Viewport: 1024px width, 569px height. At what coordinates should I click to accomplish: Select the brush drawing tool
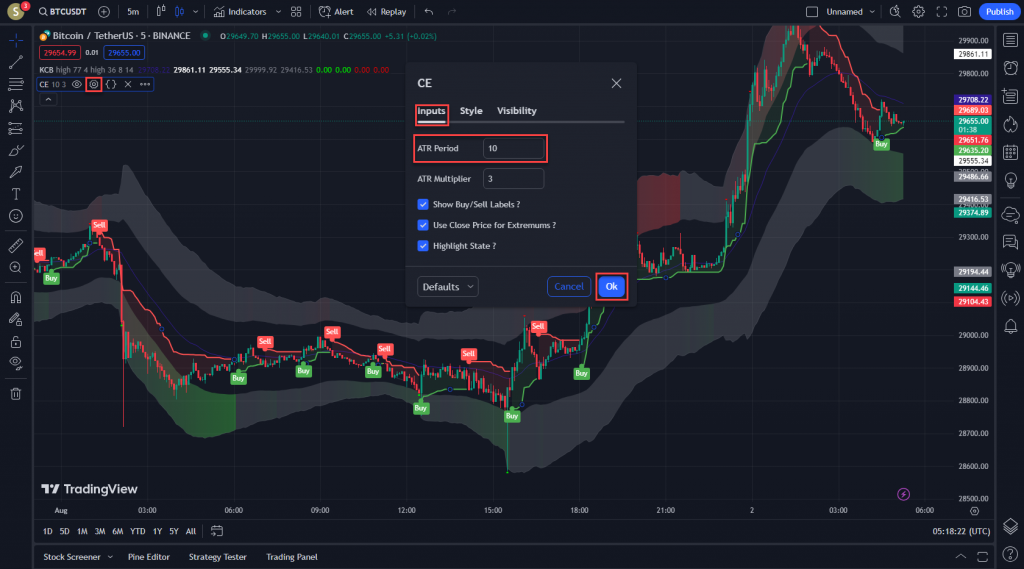[16, 150]
